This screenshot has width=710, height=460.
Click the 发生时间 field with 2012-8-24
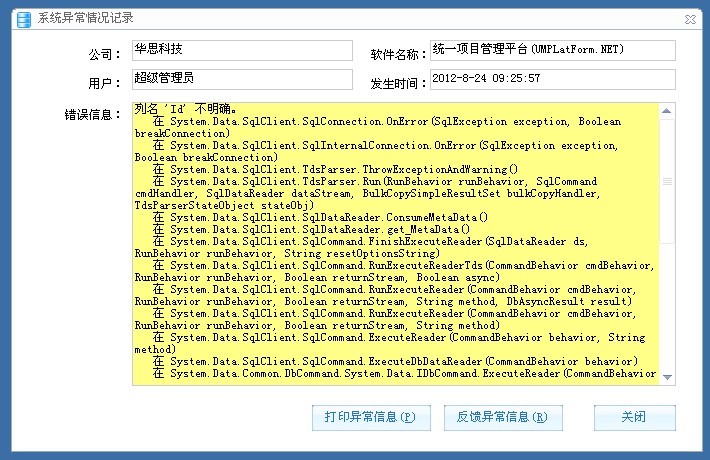pos(552,79)
